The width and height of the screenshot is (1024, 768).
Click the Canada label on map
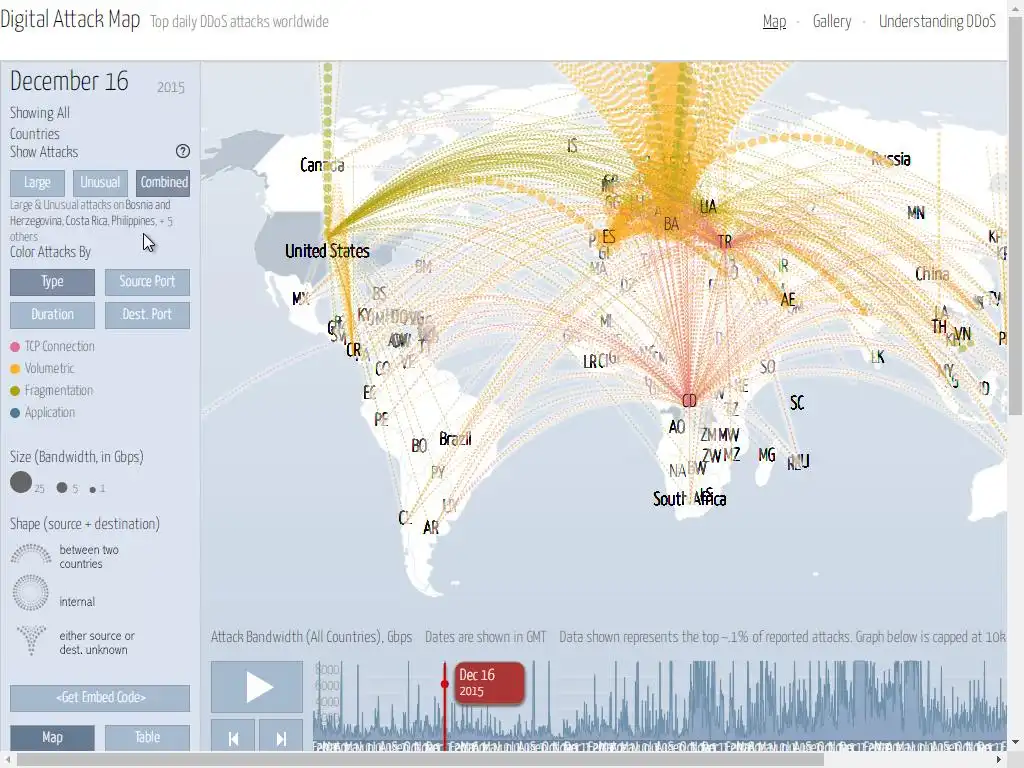click(322, 165)
